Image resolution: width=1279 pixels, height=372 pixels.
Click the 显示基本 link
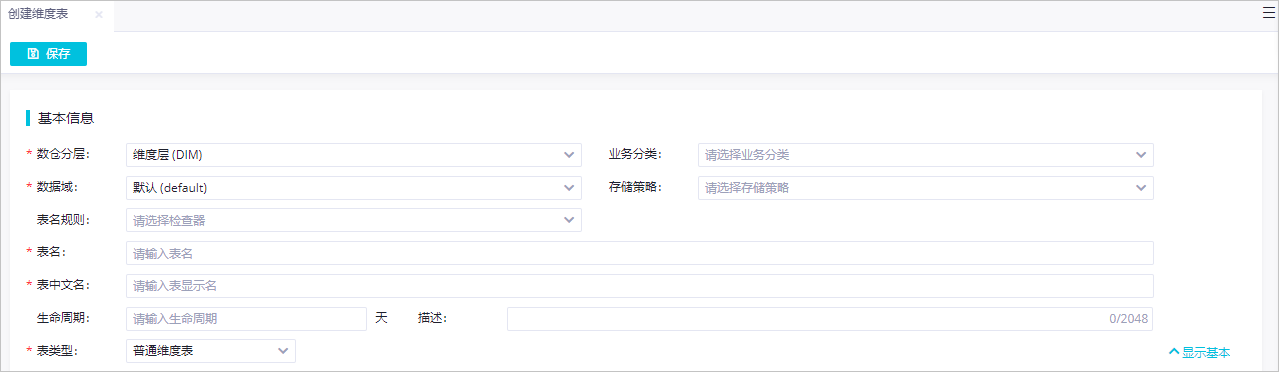(1206, 352)
